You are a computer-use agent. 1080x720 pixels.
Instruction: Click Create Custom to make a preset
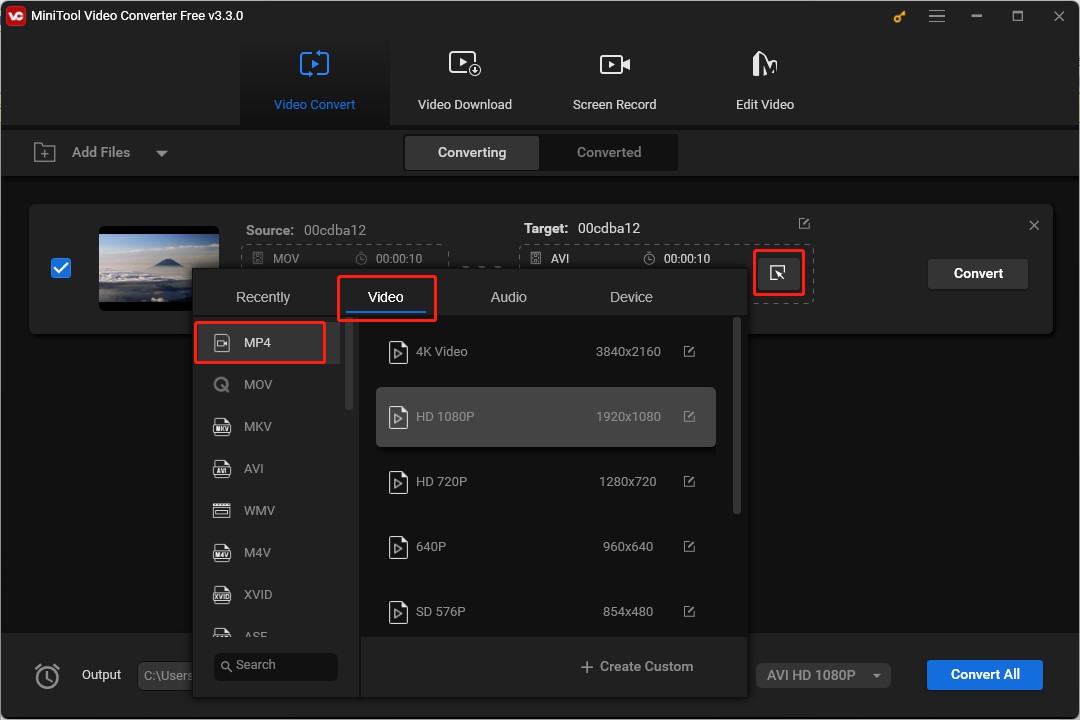(x=637, y=666)
